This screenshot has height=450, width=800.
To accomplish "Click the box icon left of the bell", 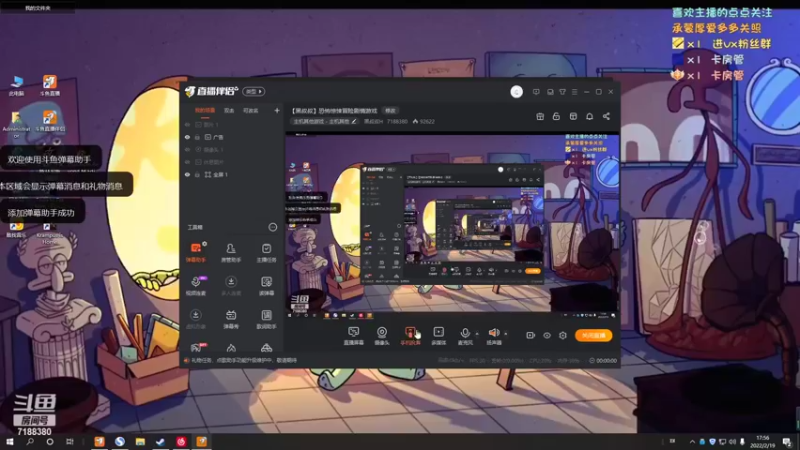I will [x=573, y=116].
